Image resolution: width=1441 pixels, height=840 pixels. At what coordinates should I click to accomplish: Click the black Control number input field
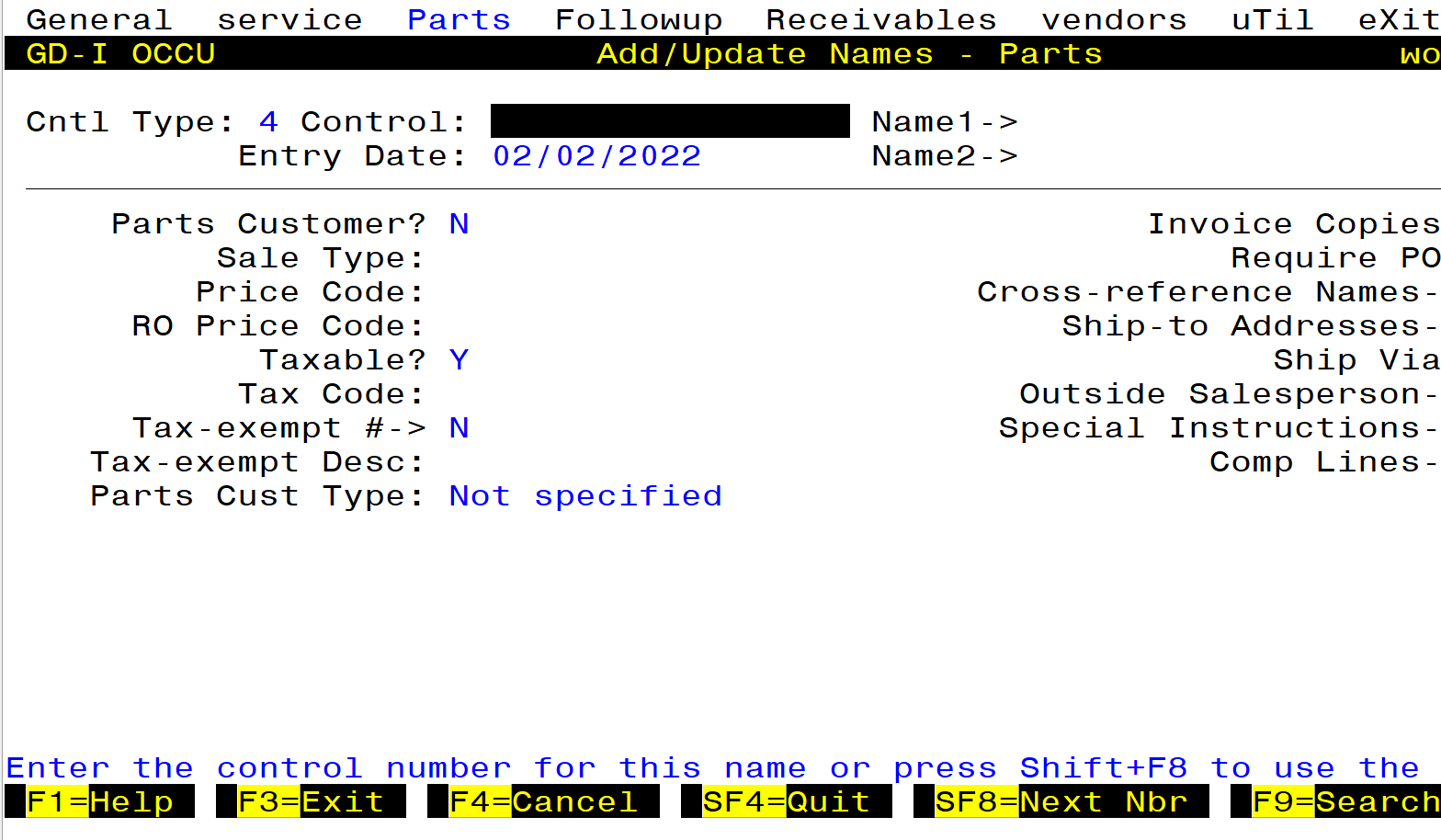tap(670, 121)
